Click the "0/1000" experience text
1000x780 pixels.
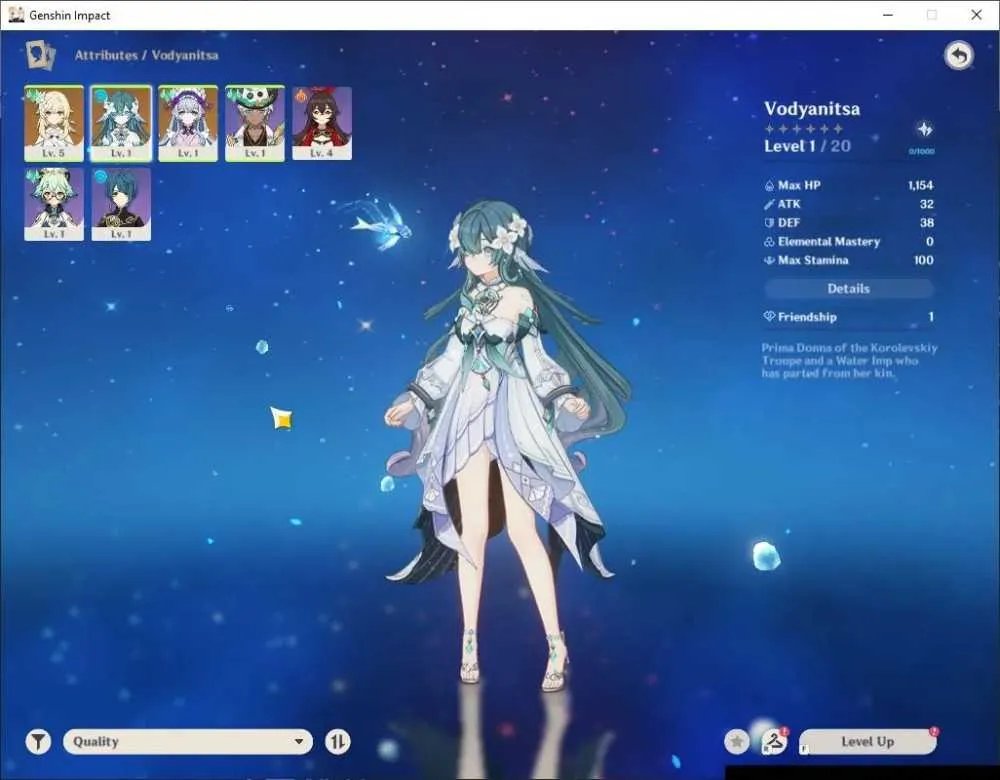tap(922, 152)
